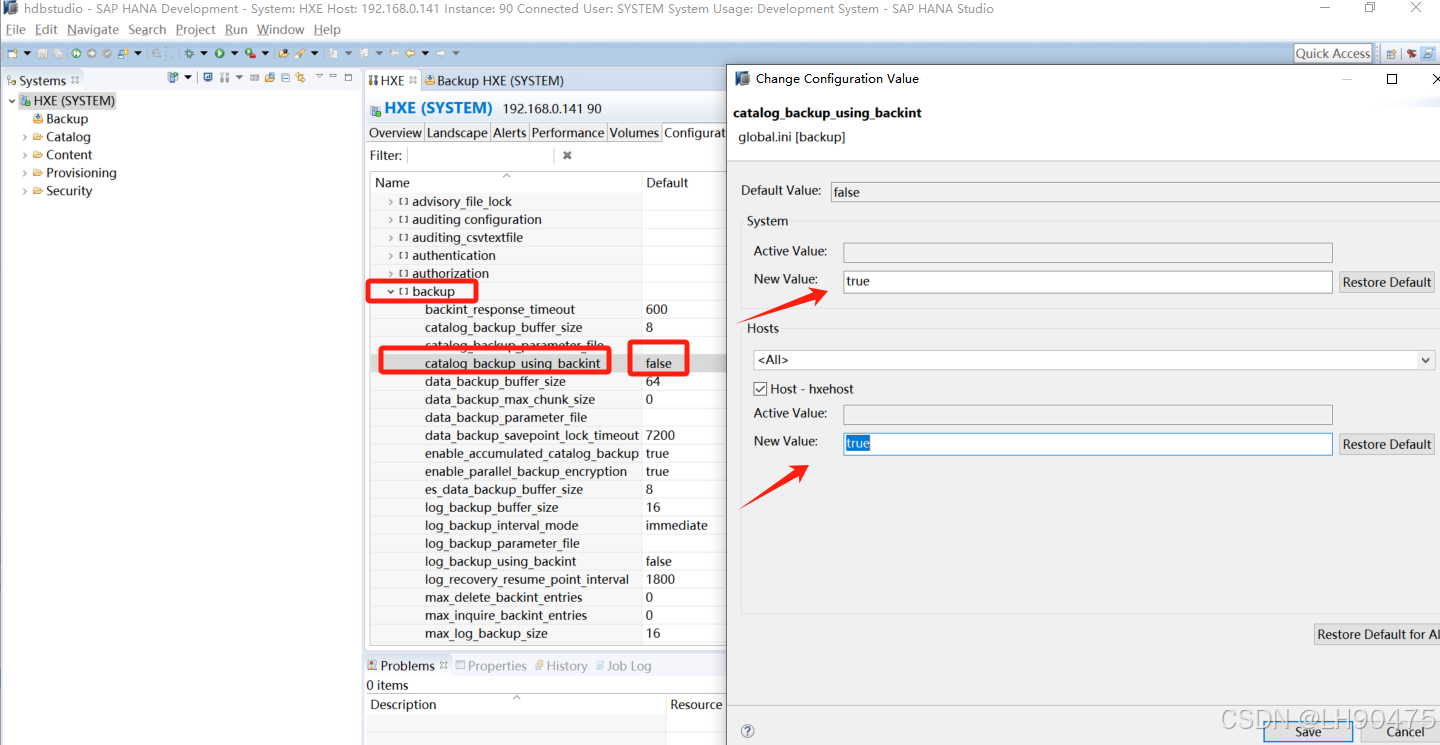Close the Systems view using its tab X
Screen dimensions: 1440x745
pos(75,80)
